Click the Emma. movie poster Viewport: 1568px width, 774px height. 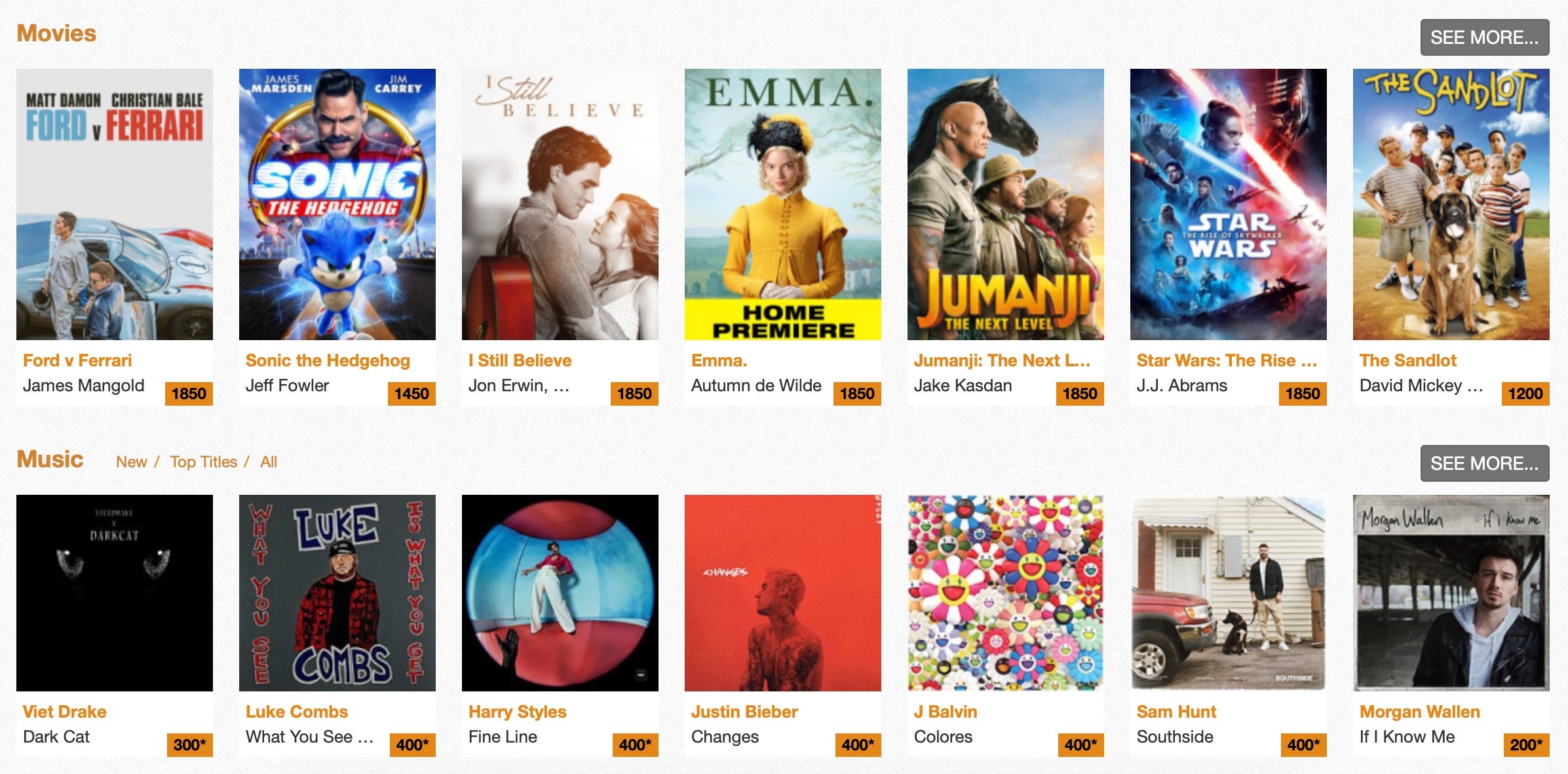coord(783,204)
